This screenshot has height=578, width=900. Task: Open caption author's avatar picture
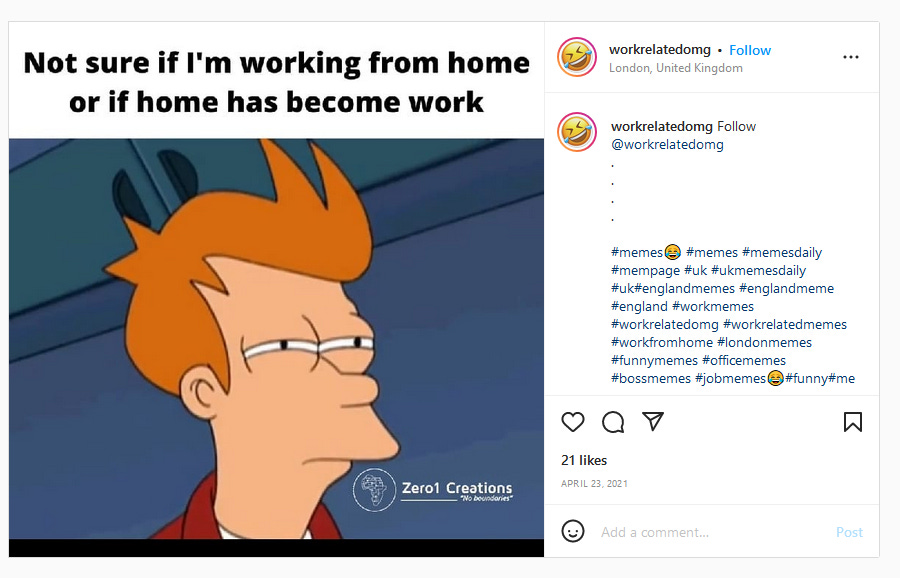tap(576, 131)
